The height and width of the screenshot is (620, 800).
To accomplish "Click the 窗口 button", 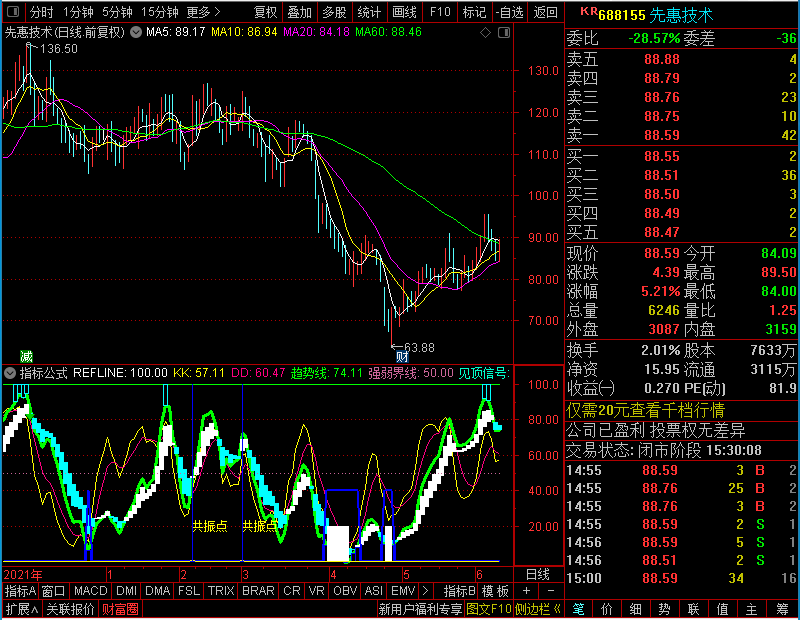I will coord(54,591).
